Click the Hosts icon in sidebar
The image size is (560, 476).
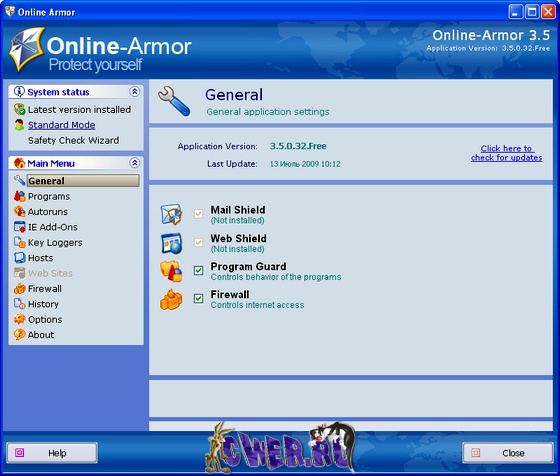coord(19,257)
